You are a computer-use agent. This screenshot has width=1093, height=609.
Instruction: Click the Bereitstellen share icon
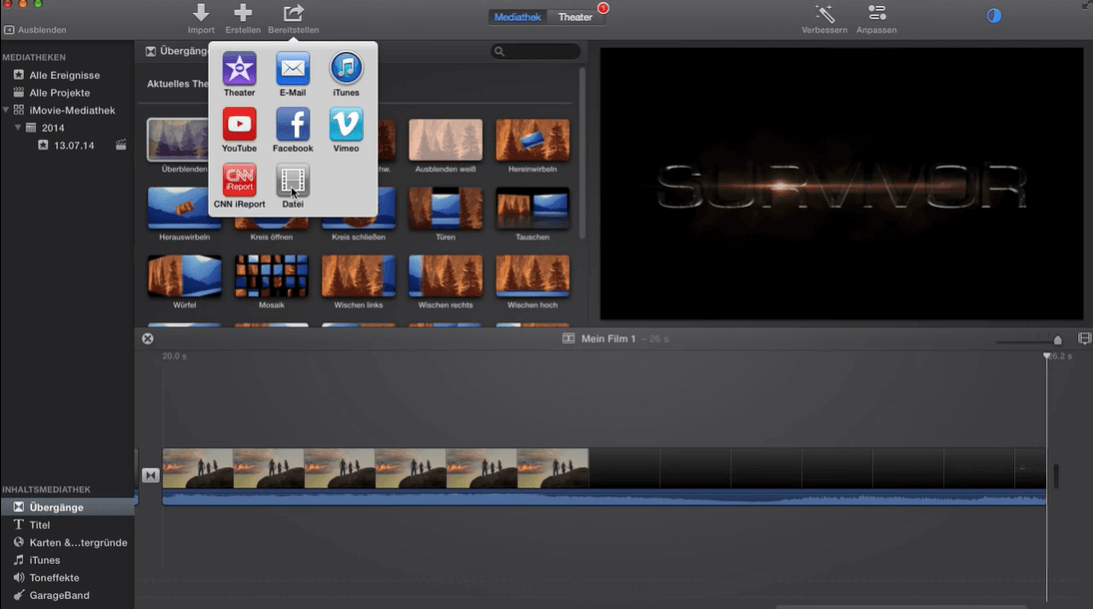293,13
